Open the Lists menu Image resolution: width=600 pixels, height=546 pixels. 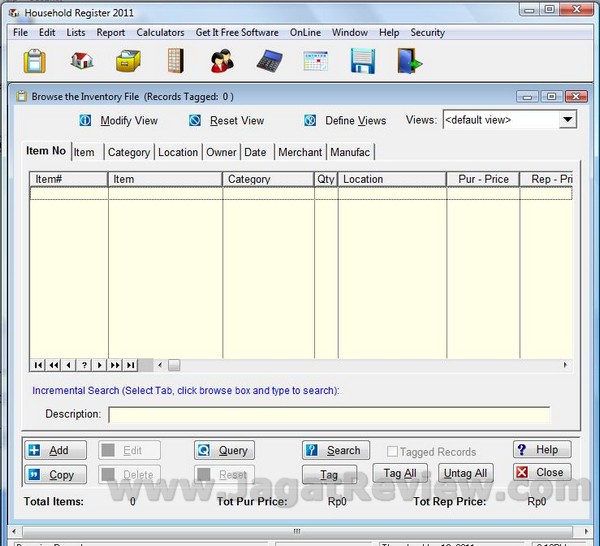[76, 32]
